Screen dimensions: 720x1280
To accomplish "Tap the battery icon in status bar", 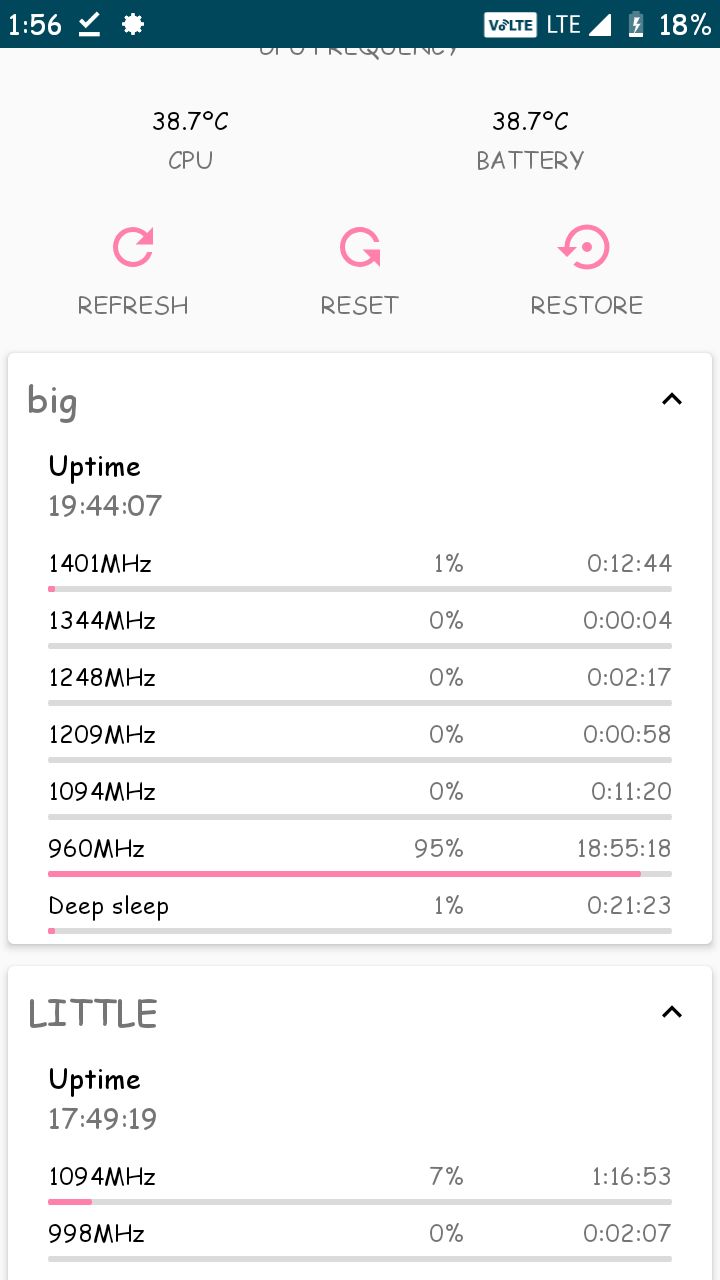I will coord(634,24).
